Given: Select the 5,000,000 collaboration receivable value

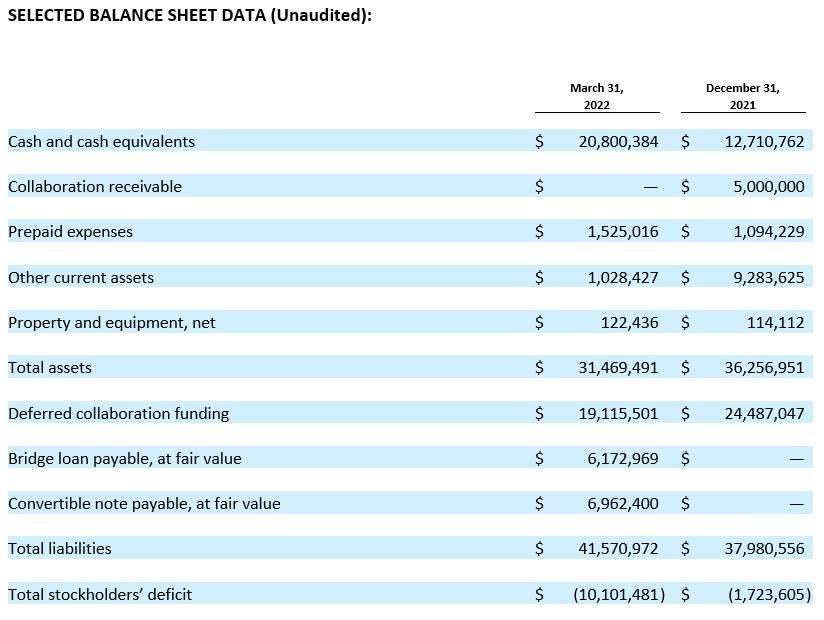Looking at the screenshot, I should coord(764,186).
